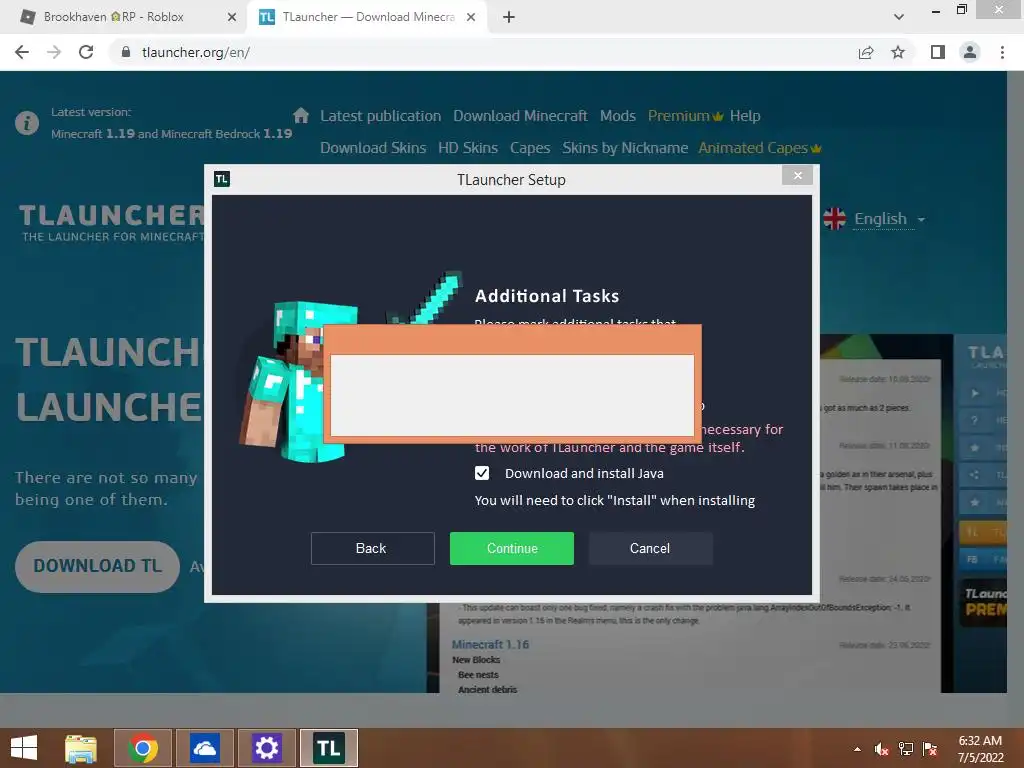Viewport: 1024px width, 768px height.
Task: Click the muted volume tray icon
Action: 881,749
